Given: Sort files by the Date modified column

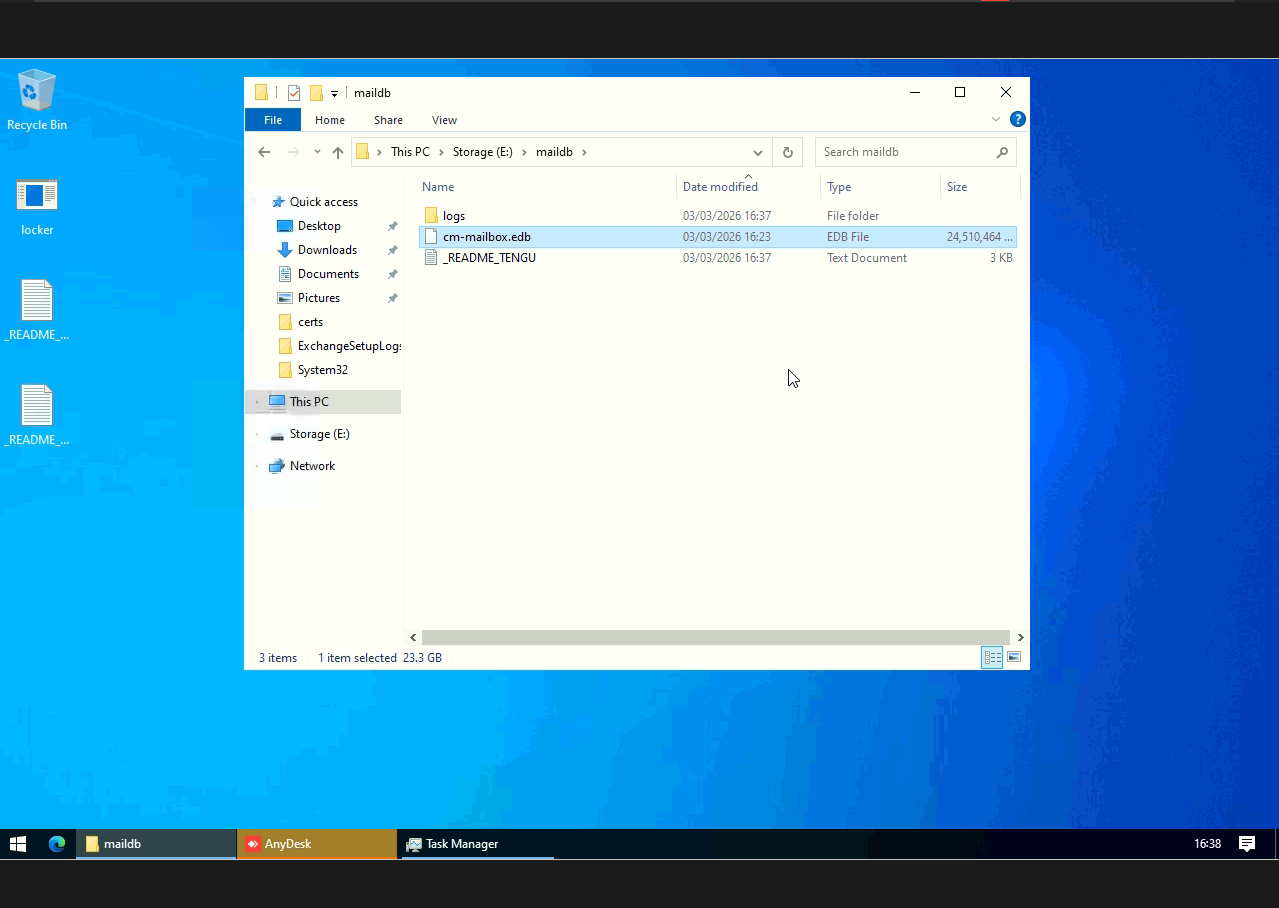Looking at the screenshot, I should 747,187.
